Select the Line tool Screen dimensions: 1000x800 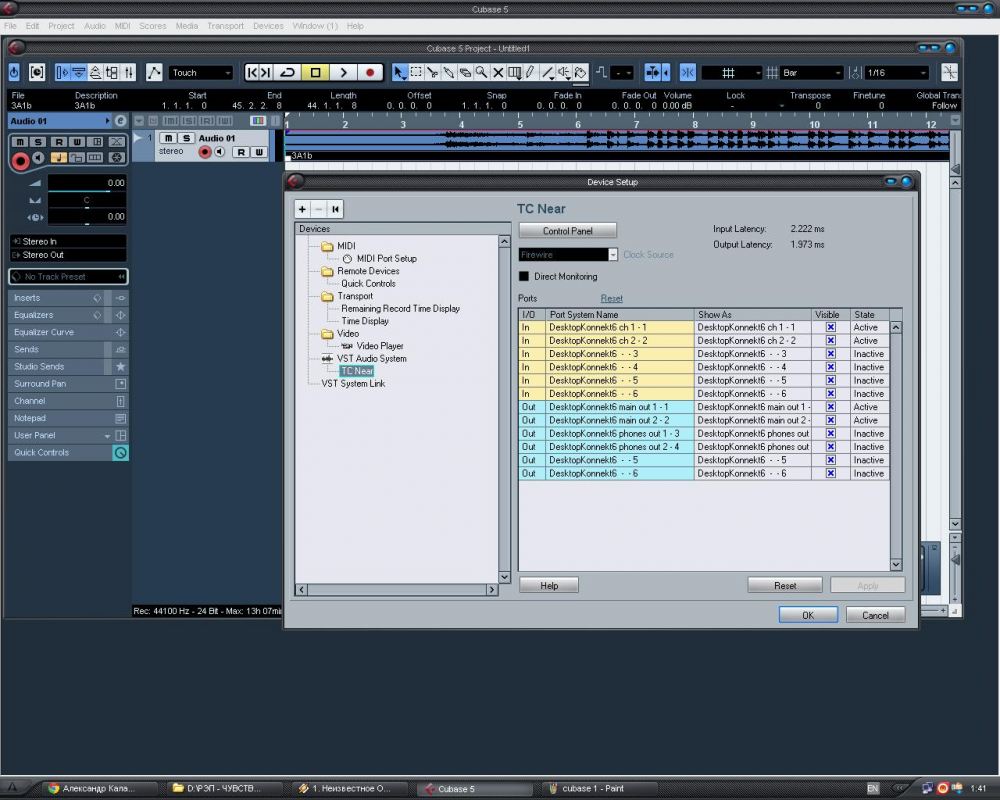[548, 73]
